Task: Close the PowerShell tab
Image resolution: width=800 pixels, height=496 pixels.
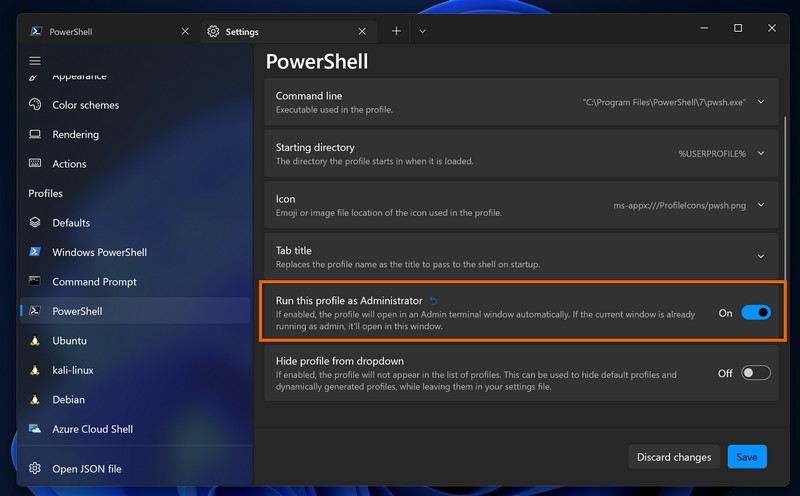Action: (x=185, y=32)
